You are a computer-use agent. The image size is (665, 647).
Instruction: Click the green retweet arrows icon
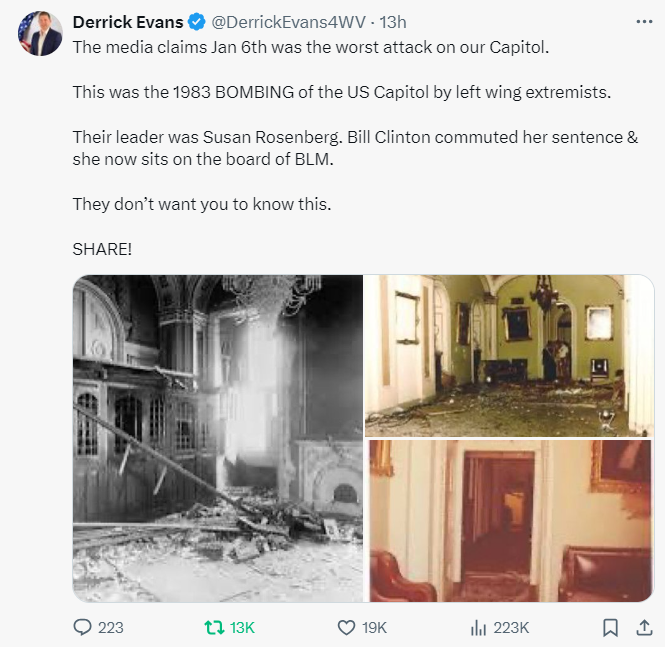[x=212, y=628]
